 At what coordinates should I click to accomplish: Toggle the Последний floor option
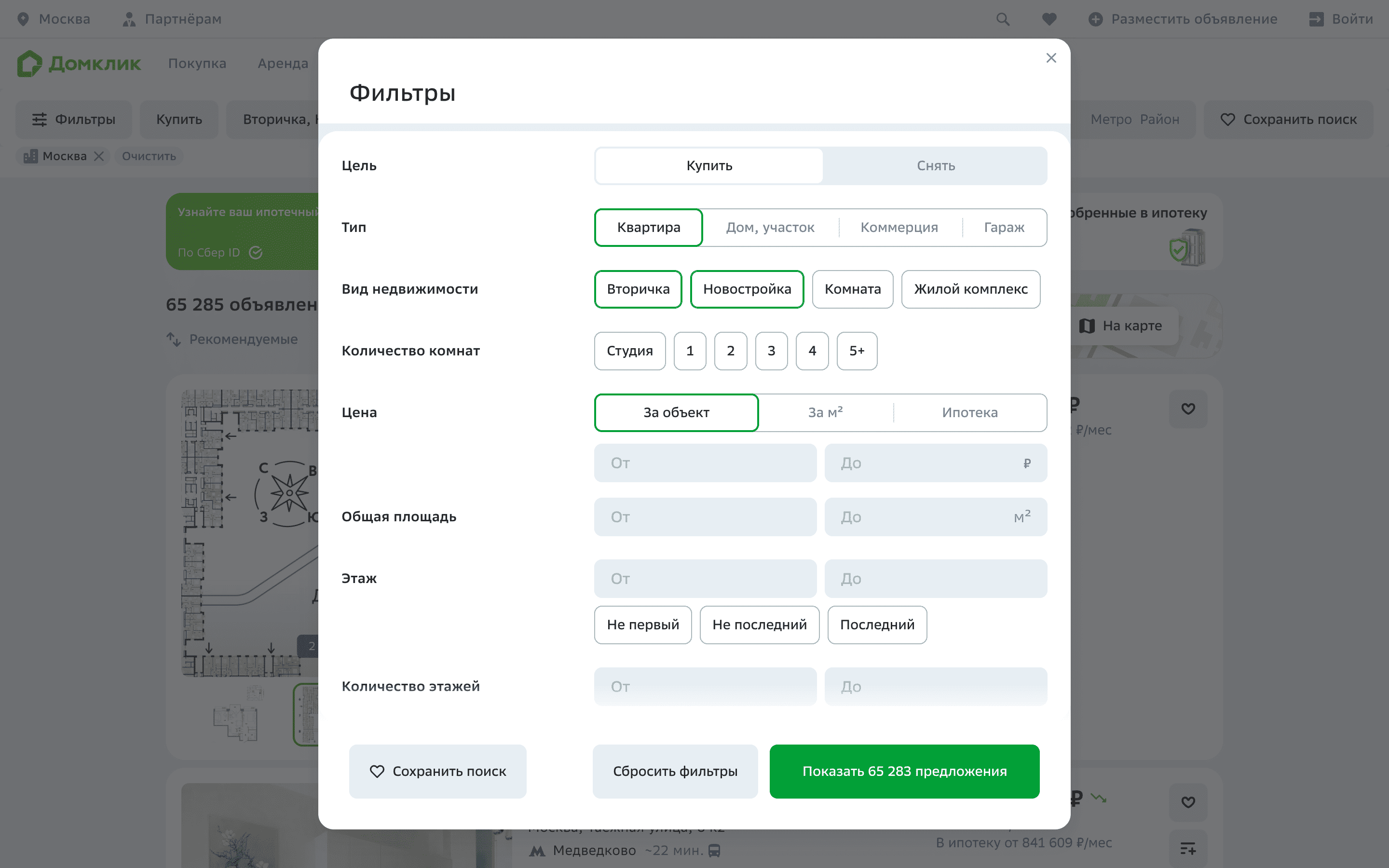877,624
